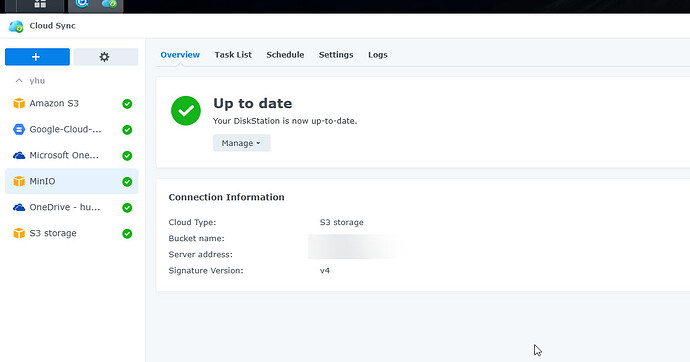Click the green status check beside OneDrive - hu...

click(127, 208)
